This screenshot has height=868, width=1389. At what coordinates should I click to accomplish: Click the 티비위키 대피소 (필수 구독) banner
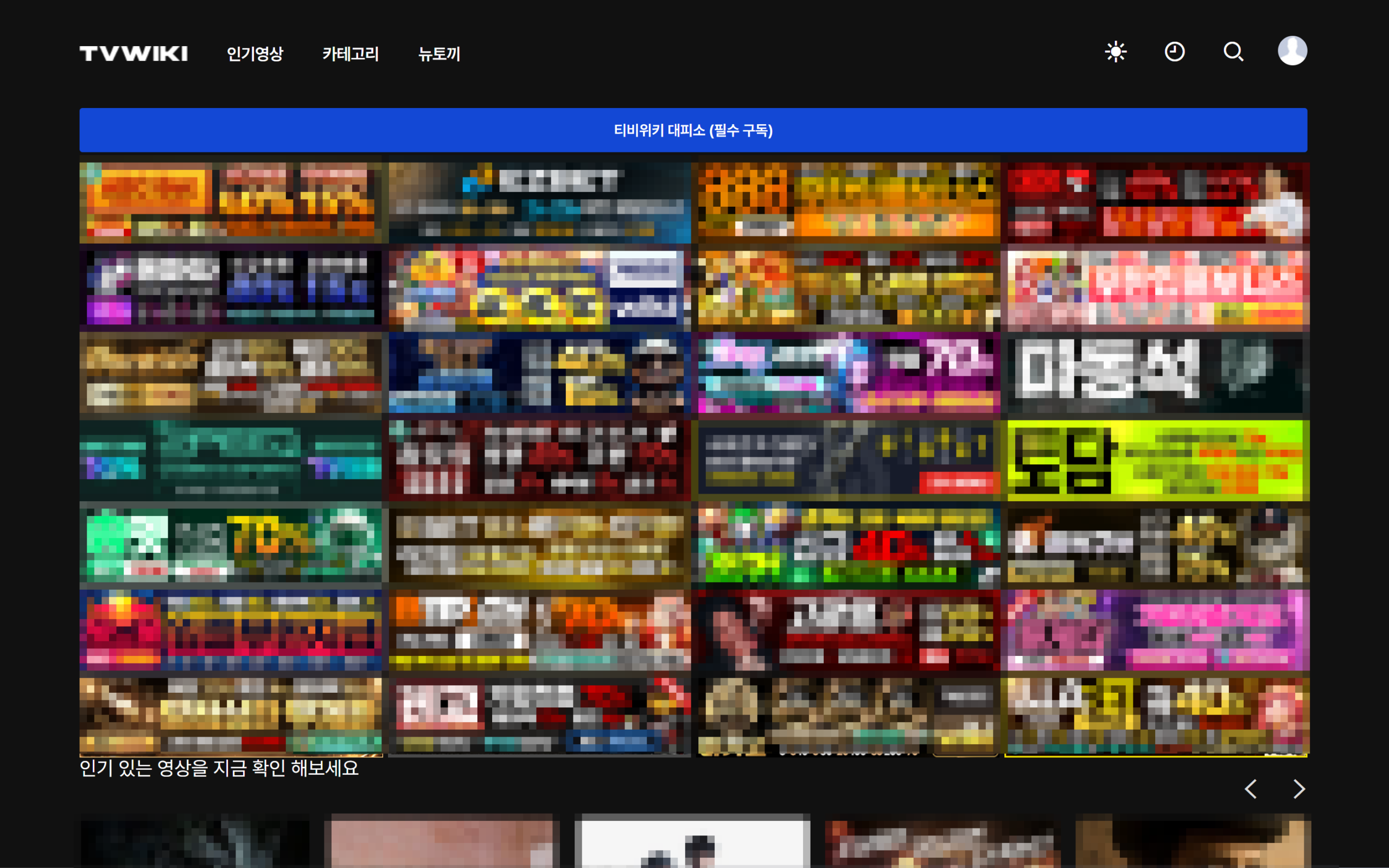pos(693,130)
